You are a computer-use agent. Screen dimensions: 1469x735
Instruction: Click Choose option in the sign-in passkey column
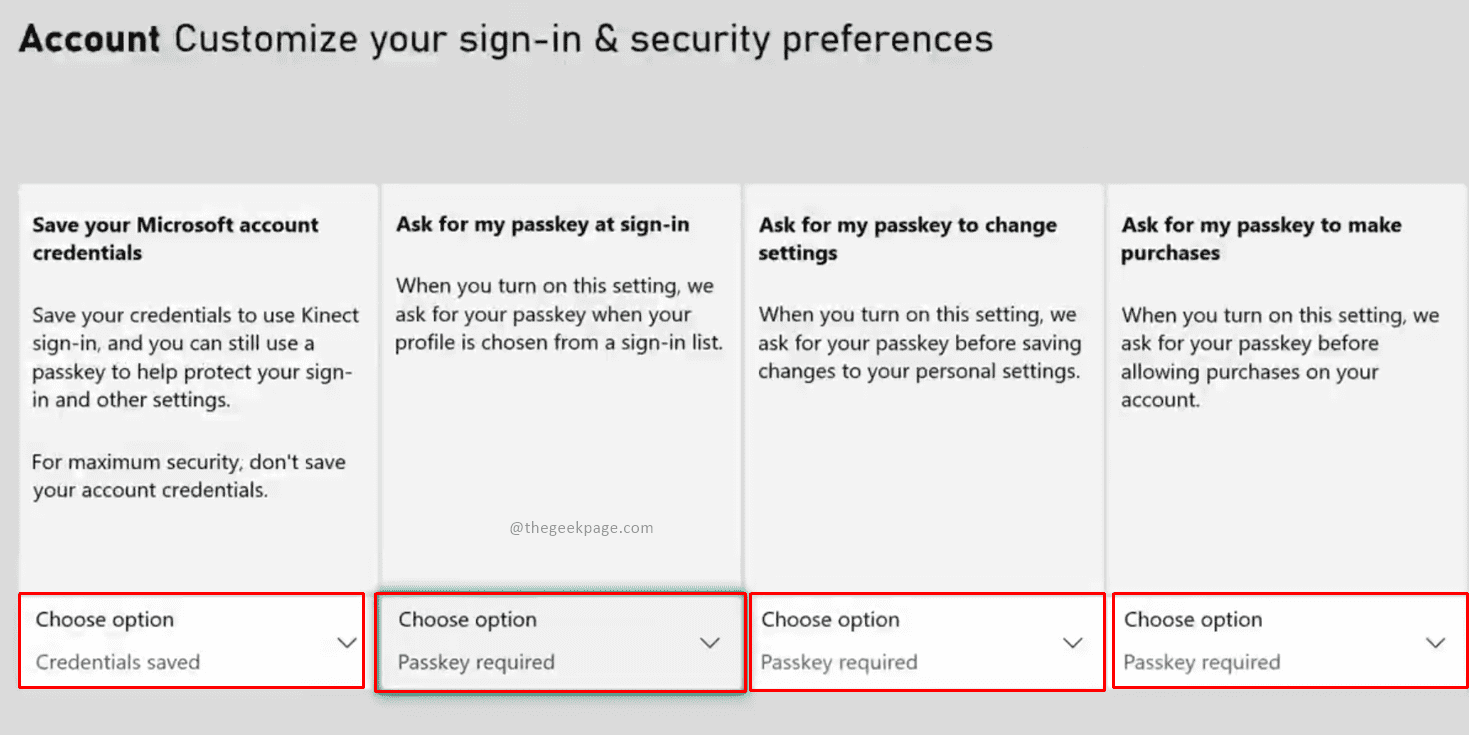coord(468,620)
